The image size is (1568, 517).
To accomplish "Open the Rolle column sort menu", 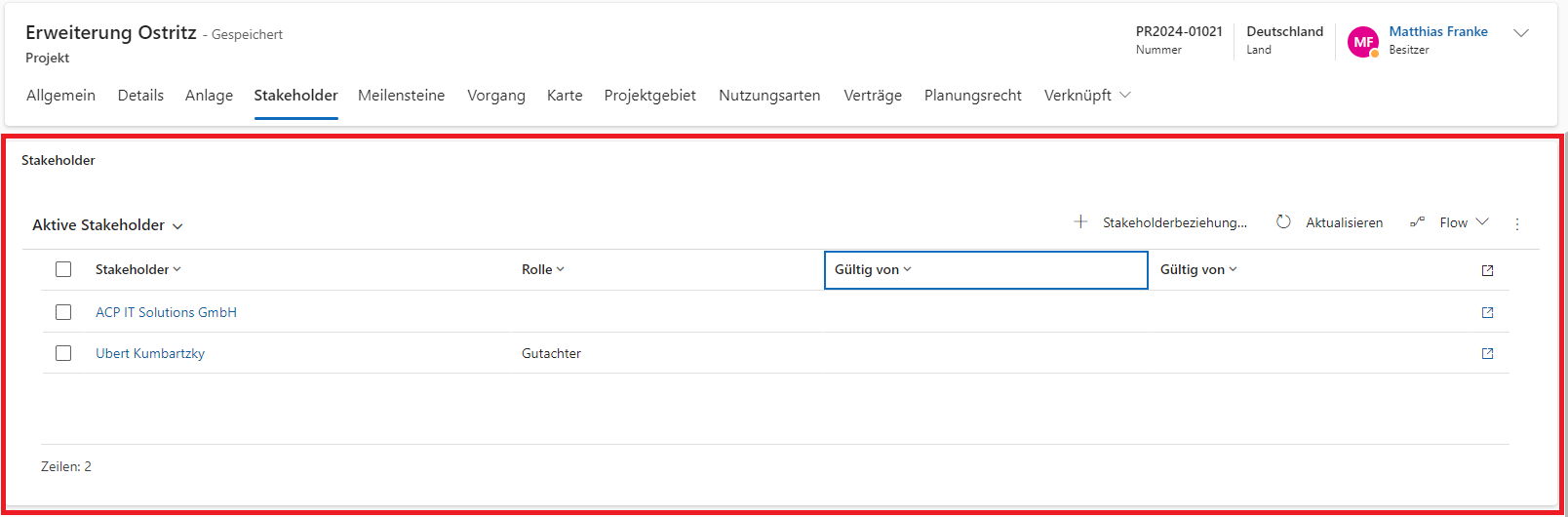I will (x=542, y=270).
